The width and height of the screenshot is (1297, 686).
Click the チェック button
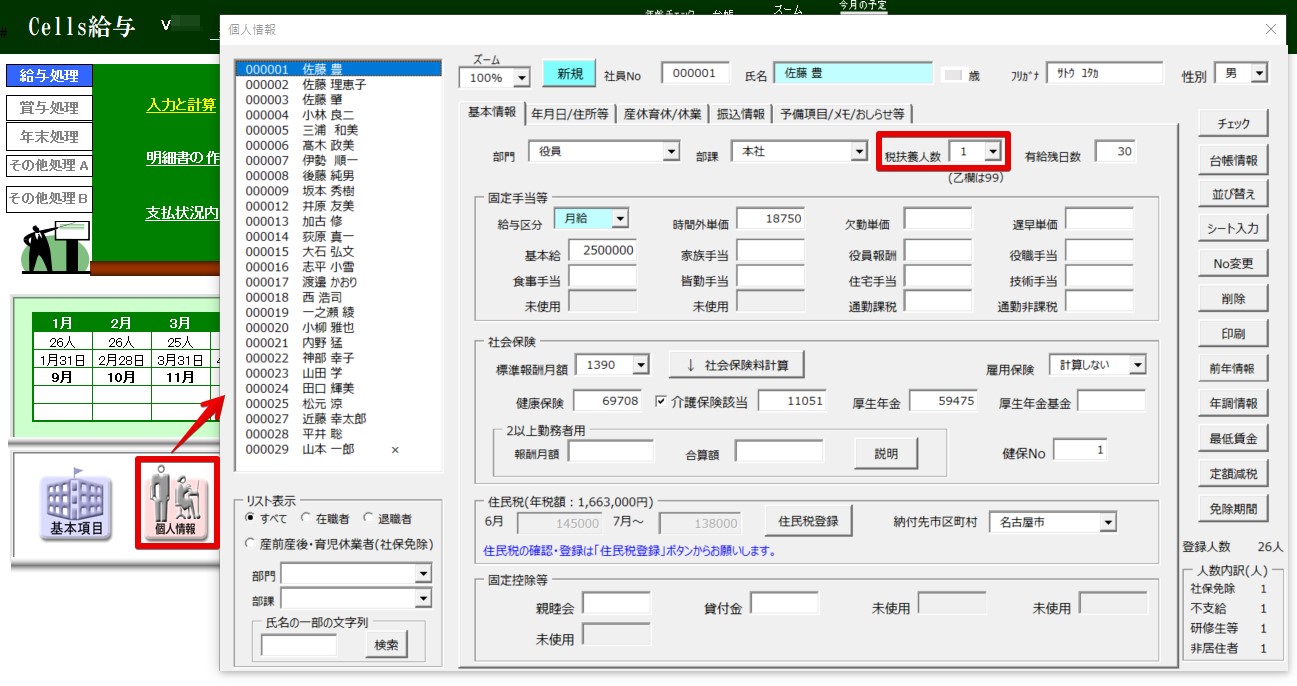pyautogui.click(x=1233, y=123)
